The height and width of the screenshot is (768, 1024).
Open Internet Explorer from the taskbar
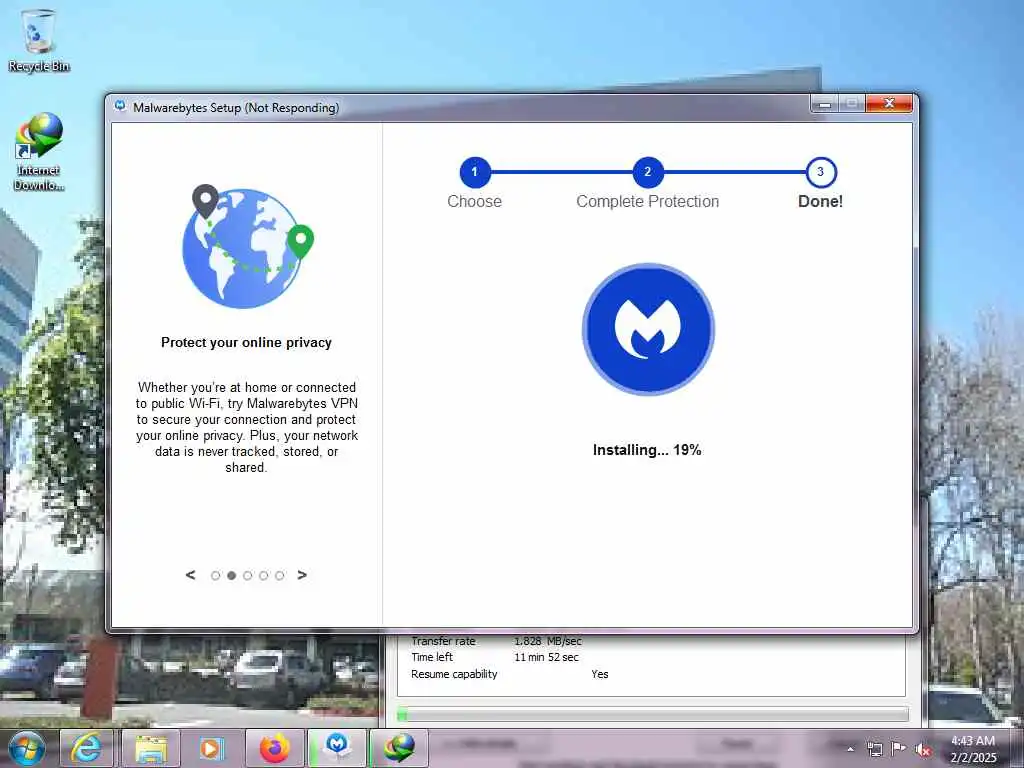tap(87, 748)
